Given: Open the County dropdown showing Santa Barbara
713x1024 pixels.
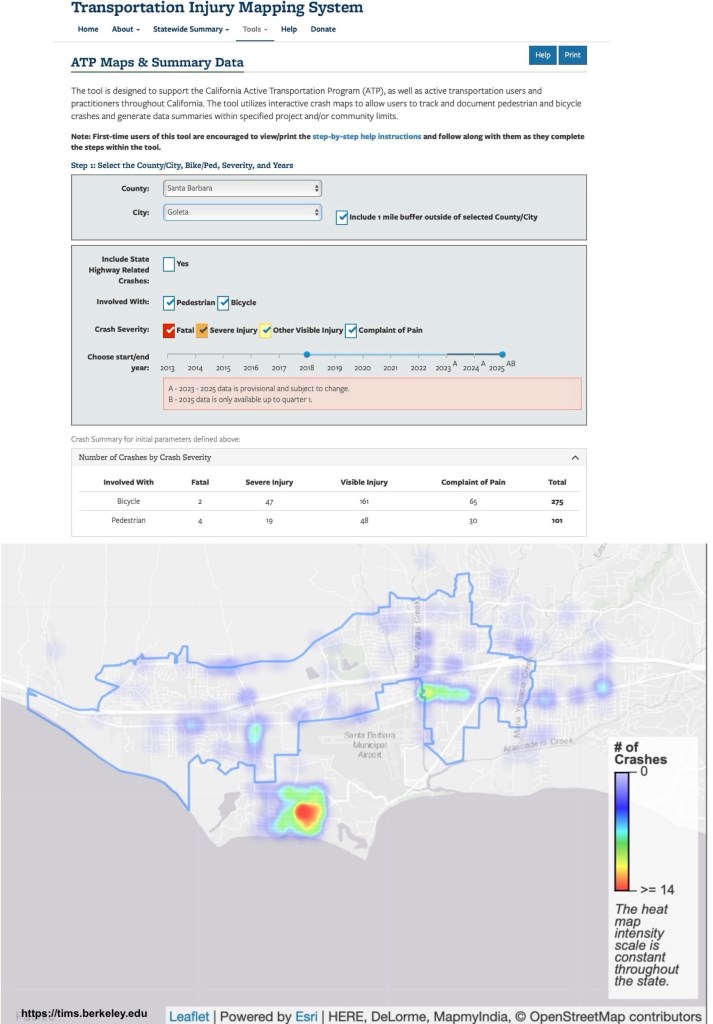Looking at the screenshot, I should (x=242, y=188).
